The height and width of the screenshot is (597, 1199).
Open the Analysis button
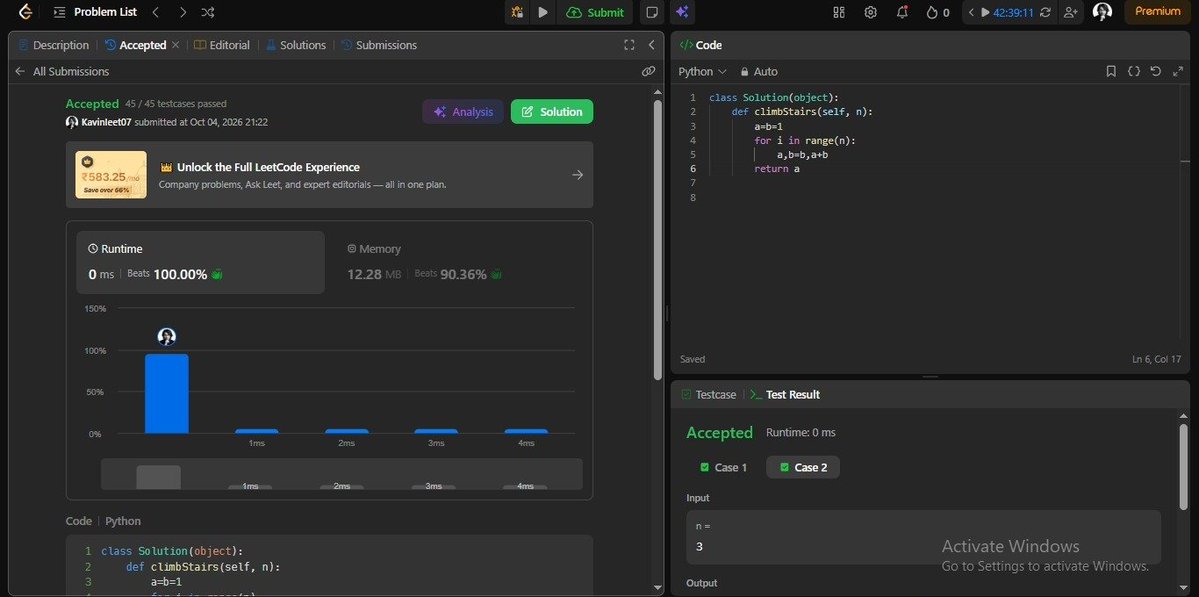[463, 112]
